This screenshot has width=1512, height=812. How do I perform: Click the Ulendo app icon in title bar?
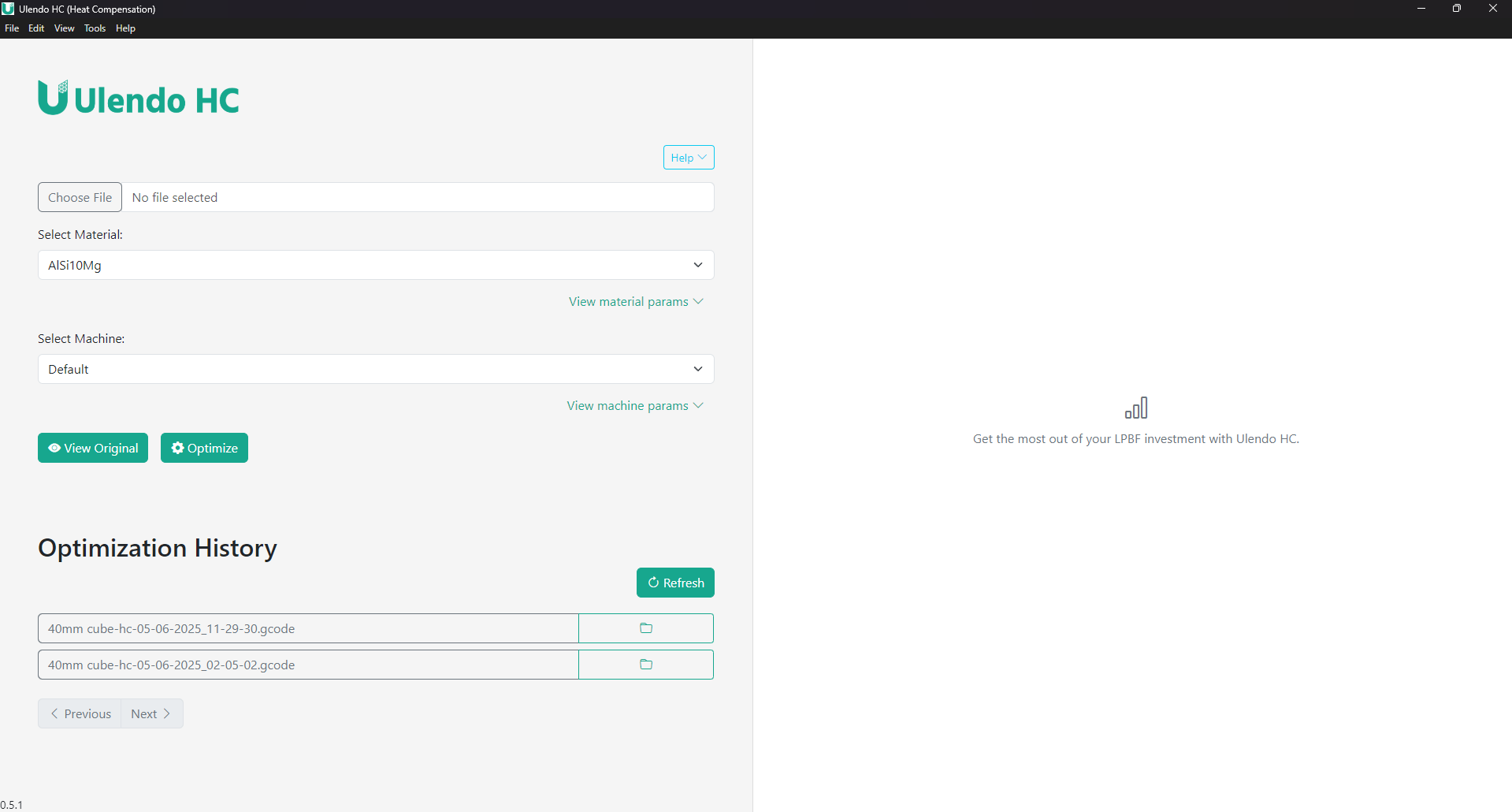click(x=8, y=9)
